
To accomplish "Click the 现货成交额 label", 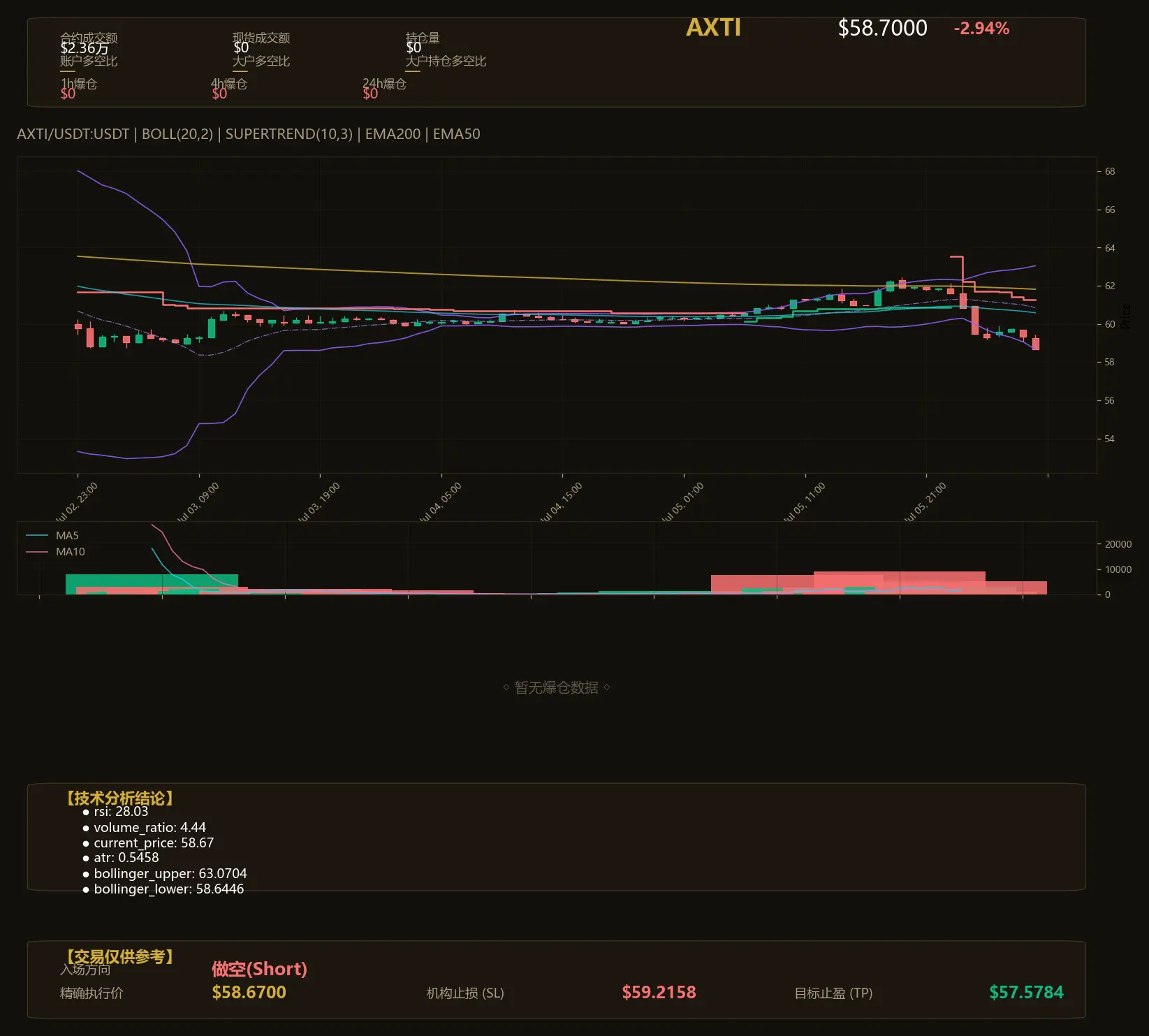I will pos(261,38).
